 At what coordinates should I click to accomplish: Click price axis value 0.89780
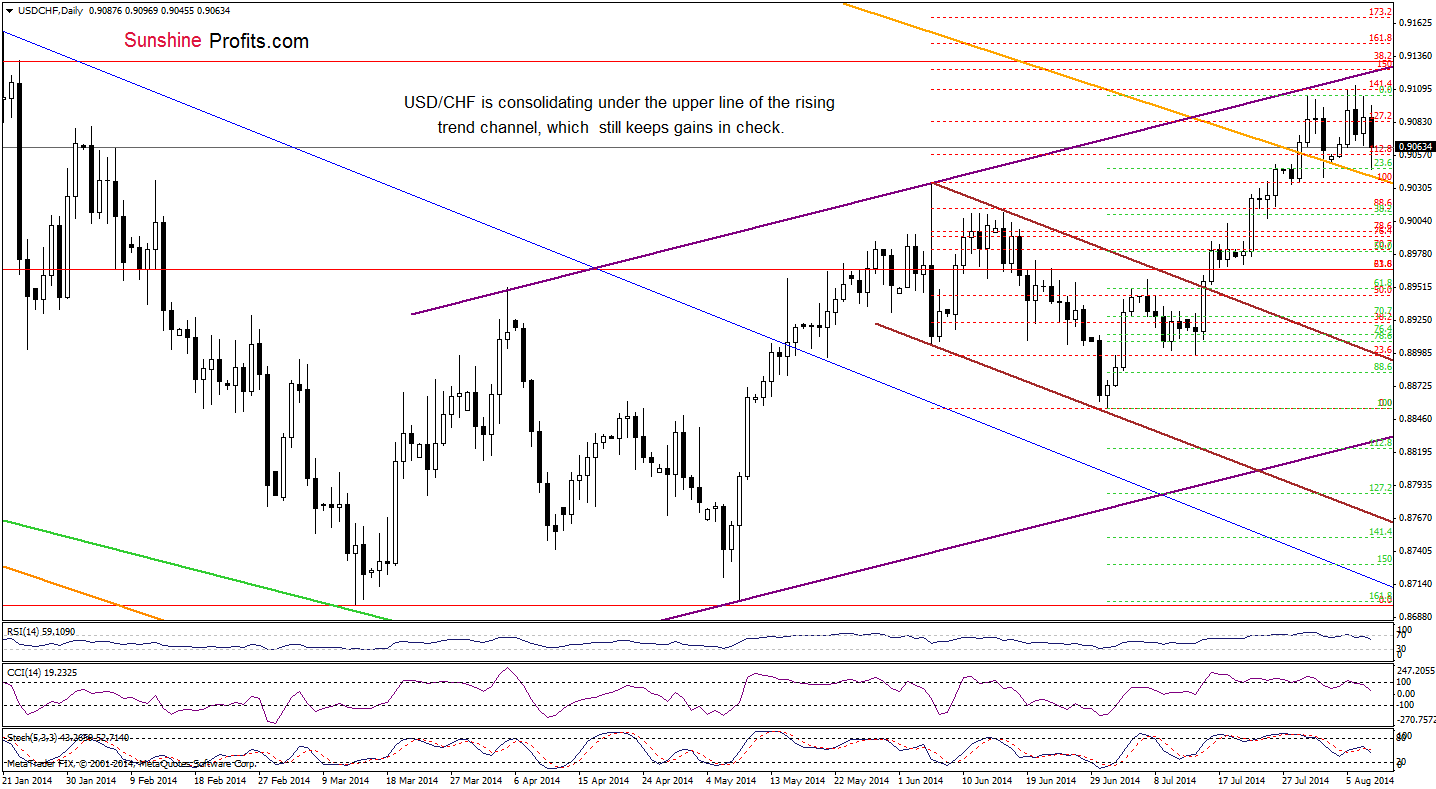coord(1413,253)
